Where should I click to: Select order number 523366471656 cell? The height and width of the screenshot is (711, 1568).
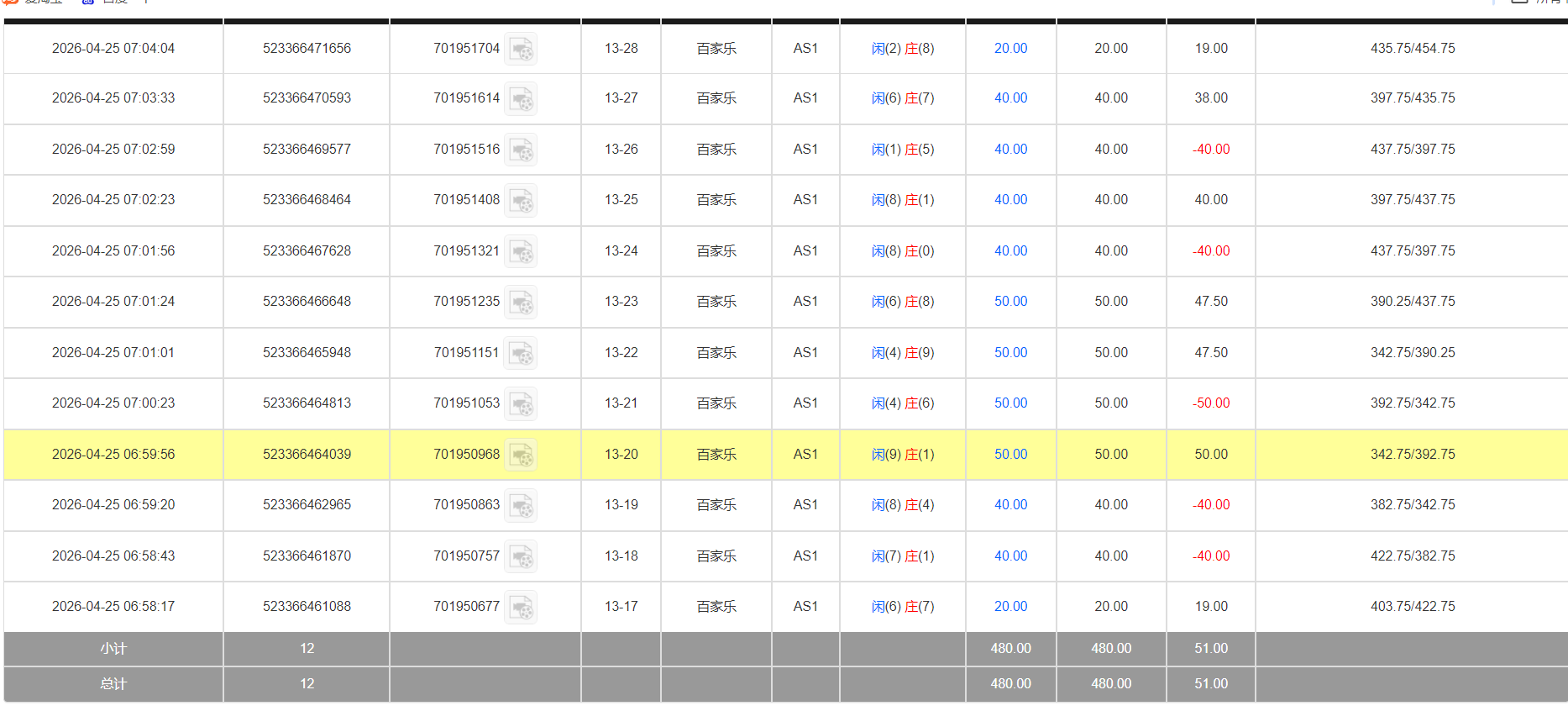[x=307, y=49]
